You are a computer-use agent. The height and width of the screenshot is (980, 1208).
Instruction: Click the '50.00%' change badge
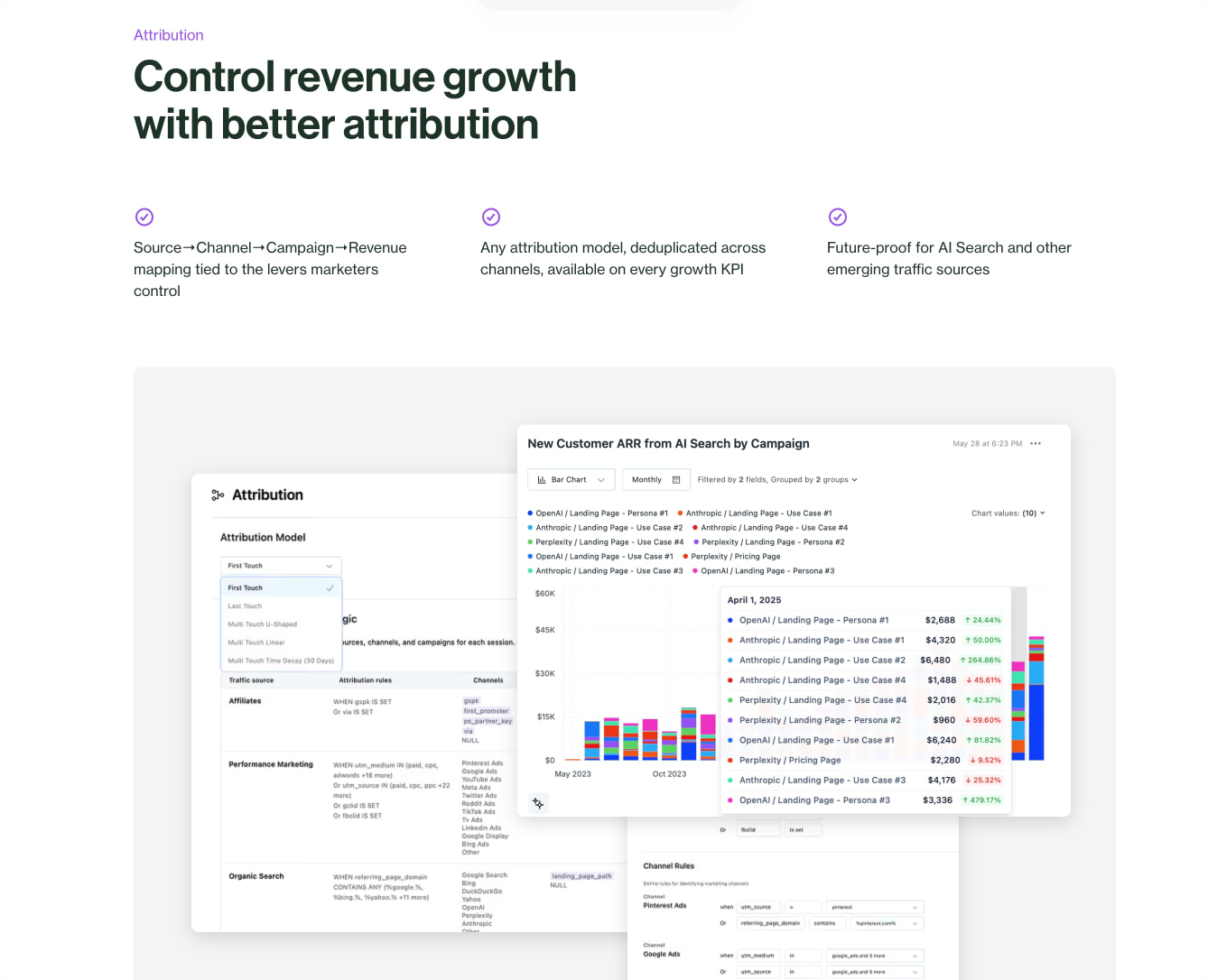coord(982,640)
